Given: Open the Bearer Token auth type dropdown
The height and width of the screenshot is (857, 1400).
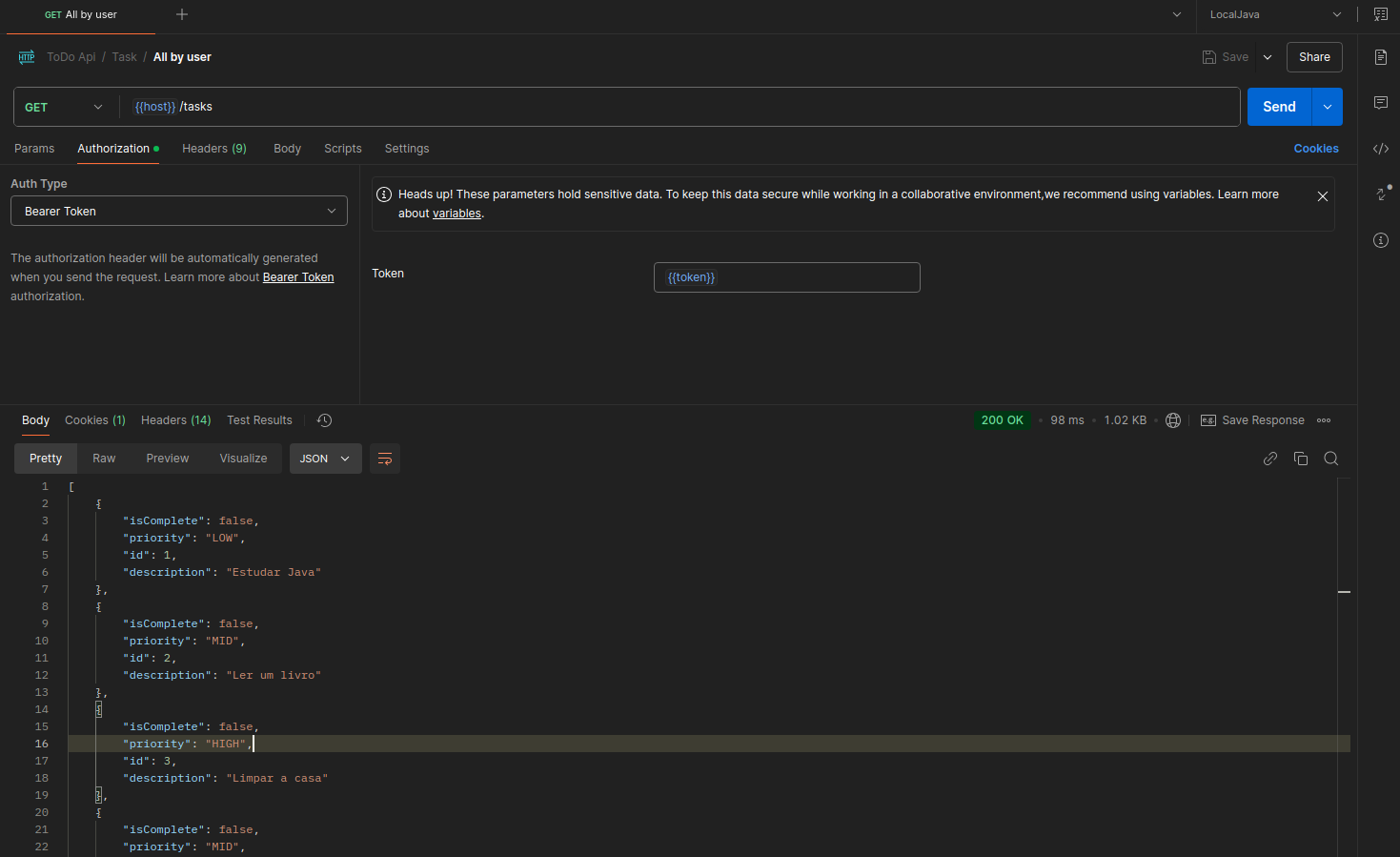Looking at the screenshot, I should [x=179, y=211].
